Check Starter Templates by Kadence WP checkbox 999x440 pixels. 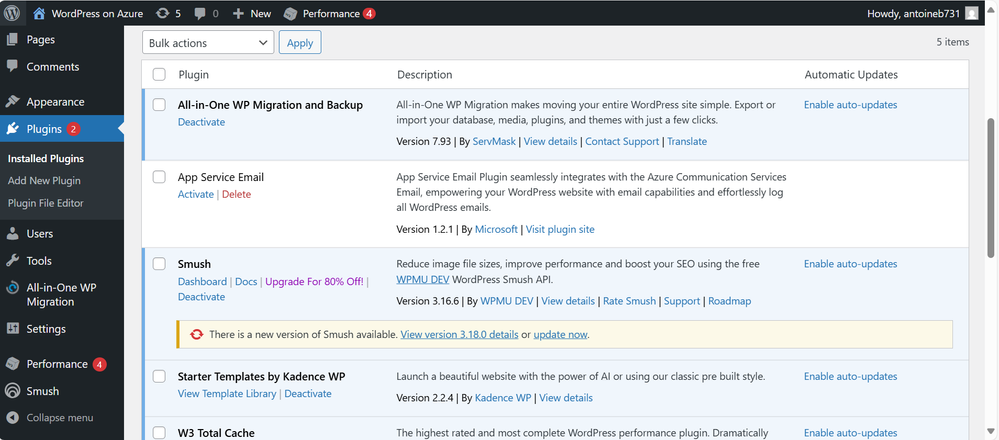(159, 376)
